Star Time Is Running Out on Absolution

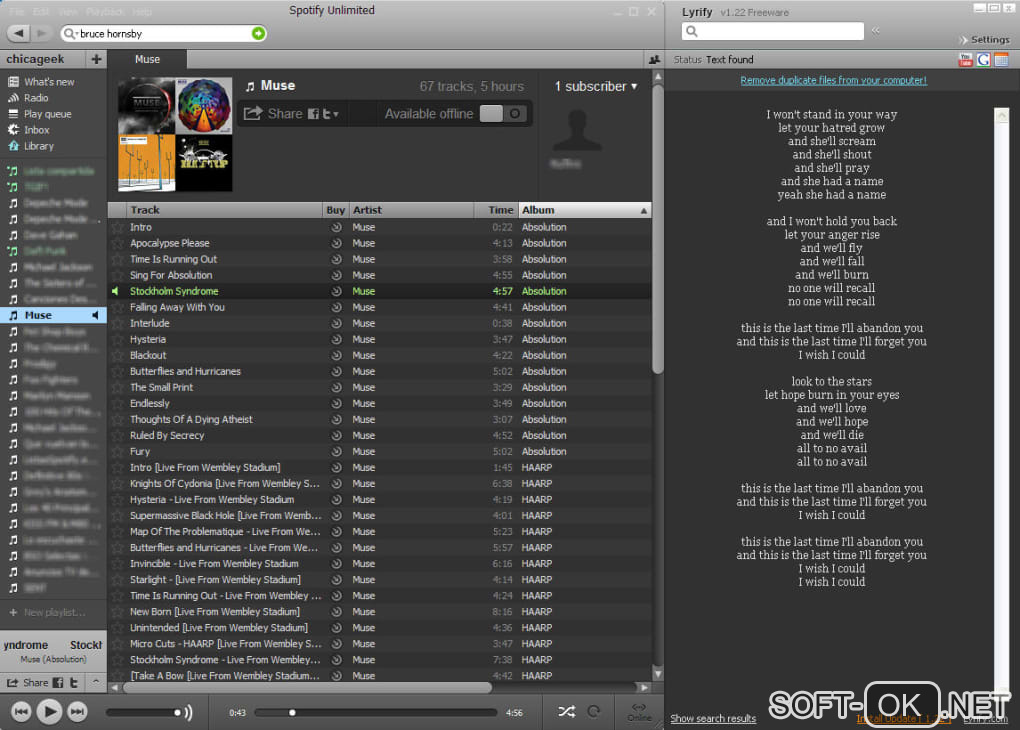pos(118,259)
